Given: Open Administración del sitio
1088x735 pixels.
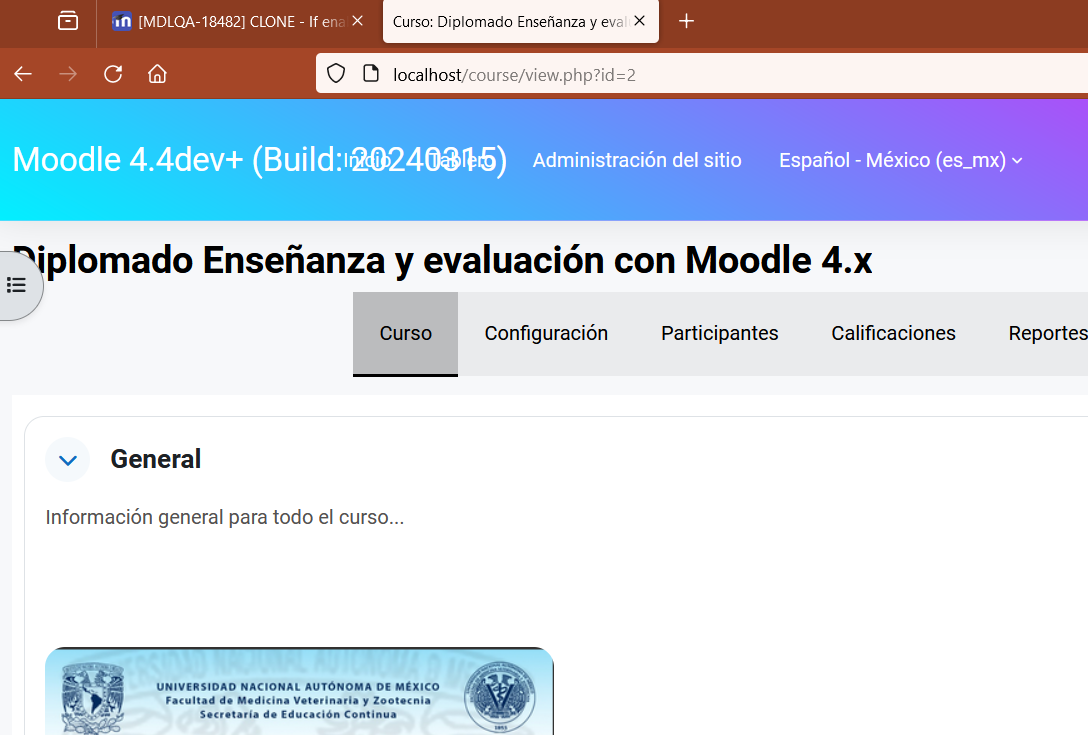Looking at the screenshot, I should tap(637, 160).
